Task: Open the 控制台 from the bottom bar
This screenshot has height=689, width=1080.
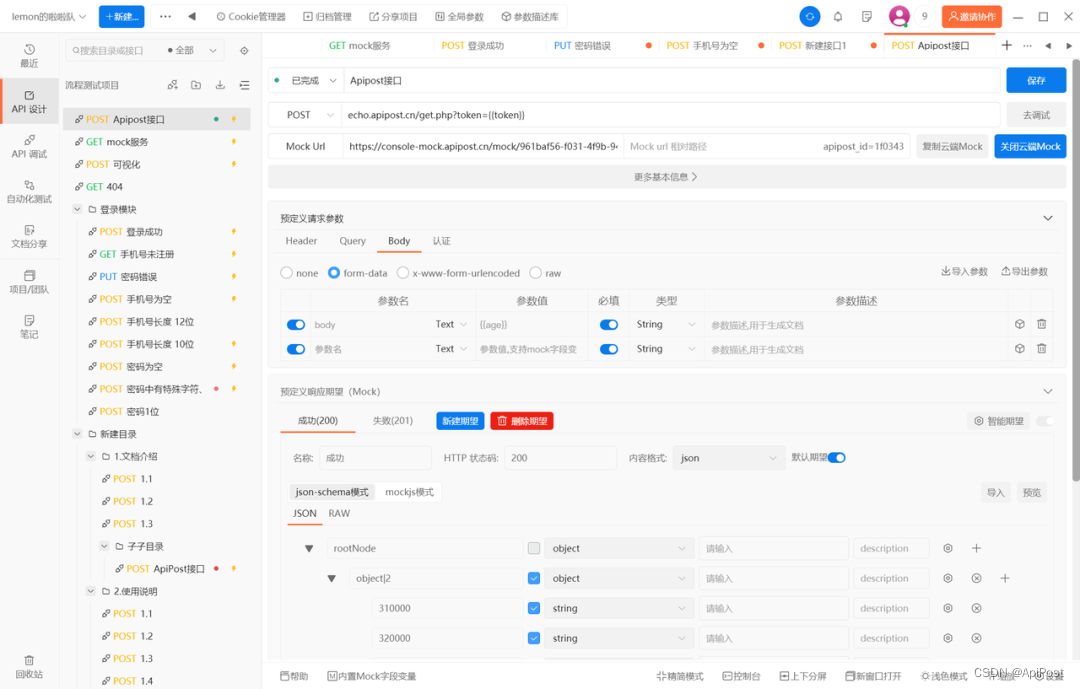Action: click(740, 676)
